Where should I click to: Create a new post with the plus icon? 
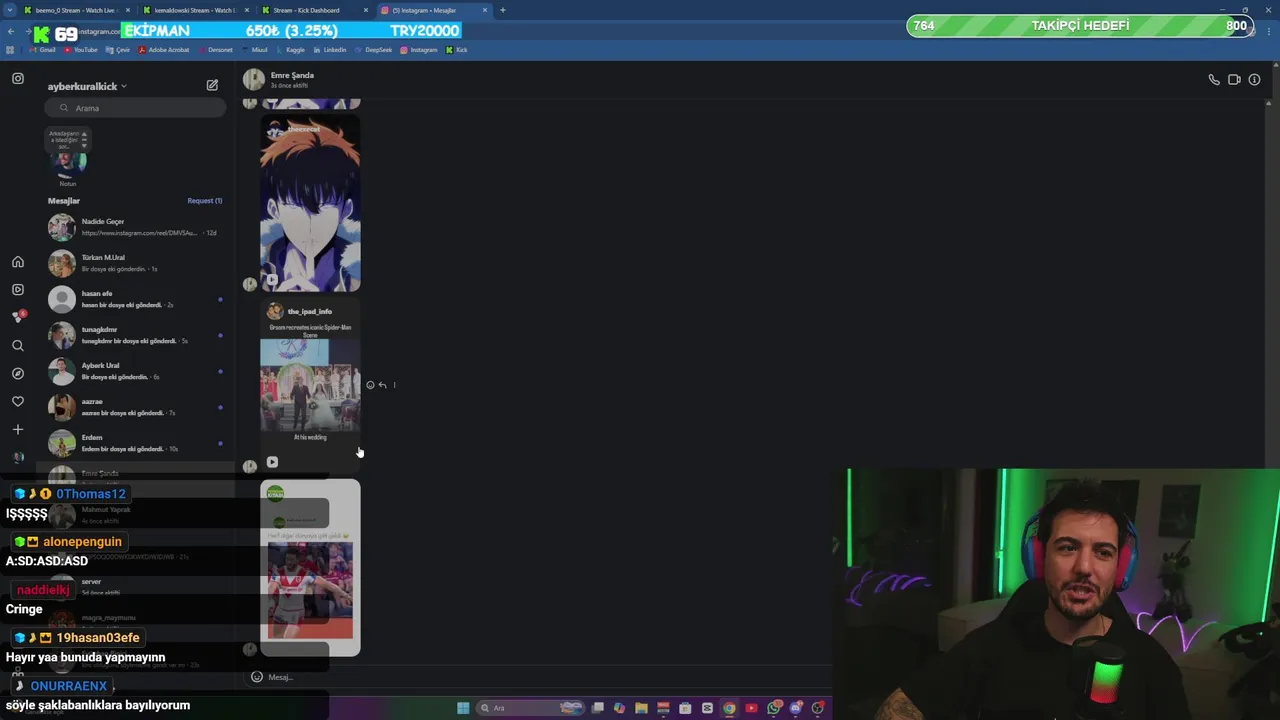pyautogui.click(x=18, y=430)
